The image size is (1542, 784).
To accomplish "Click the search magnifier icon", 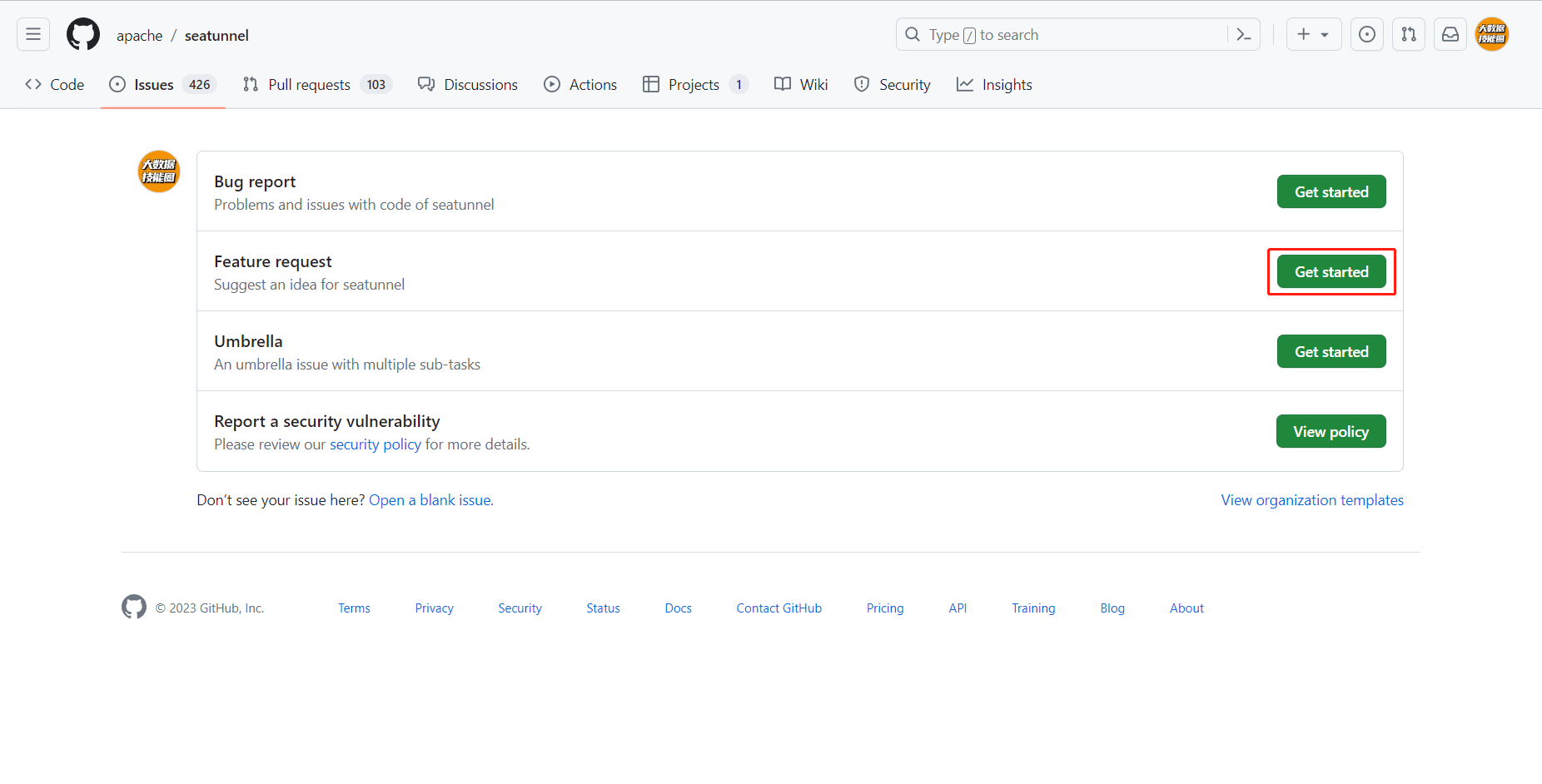I will [x=913, y=34].
